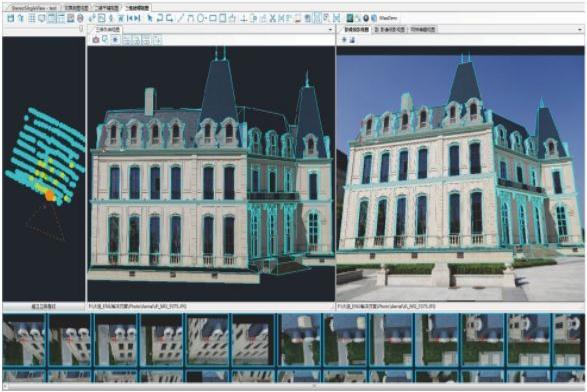The image size is (587, 392).
Task: Switch to third tab of photo panel
Action: coord(422,29)
